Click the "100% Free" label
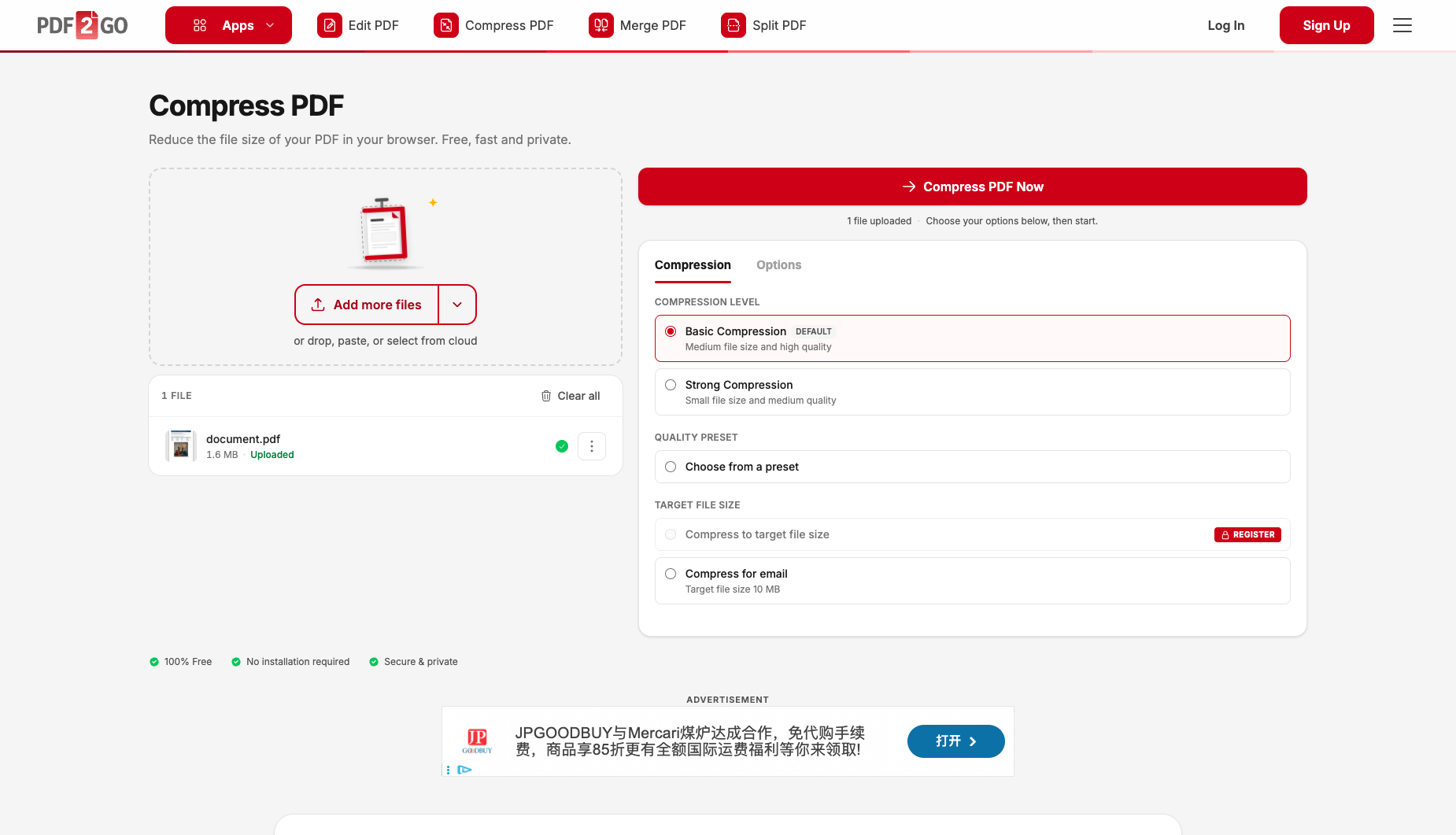1456x835 pixels. click(x=188, y=662)
